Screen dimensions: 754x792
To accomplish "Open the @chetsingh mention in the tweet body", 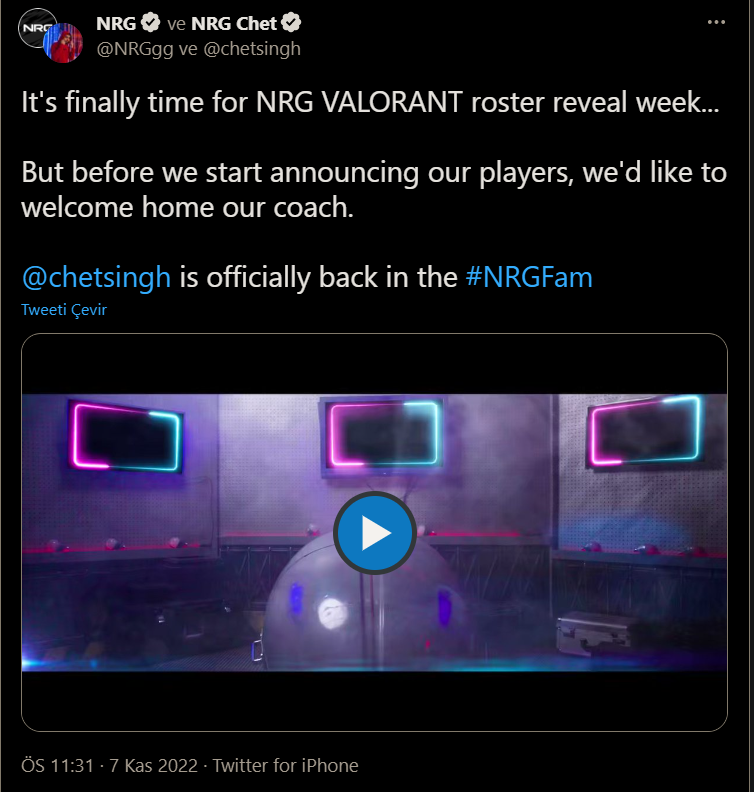I will (96, 277).
